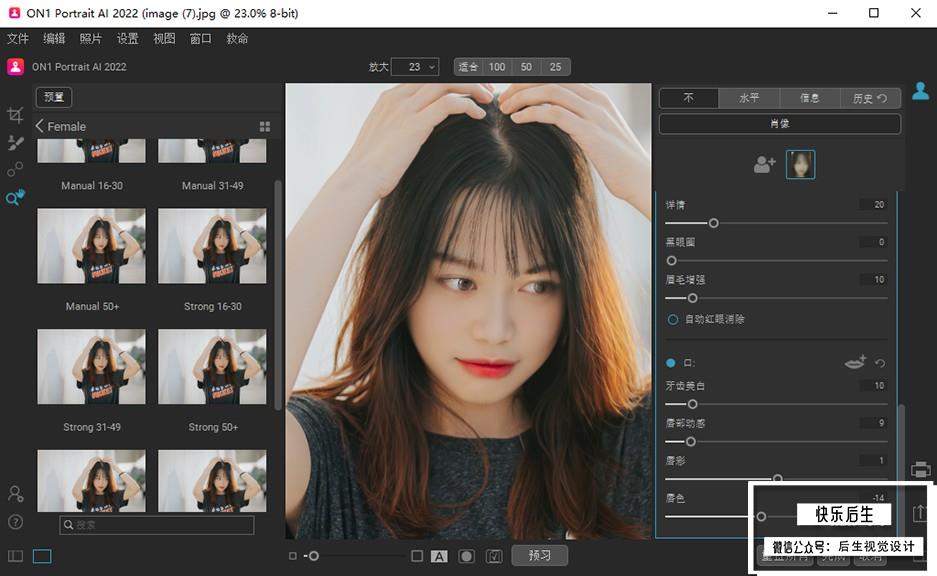937x576 pixels.
Task: Click the 详情 value field showing 20
Action: 873,204
